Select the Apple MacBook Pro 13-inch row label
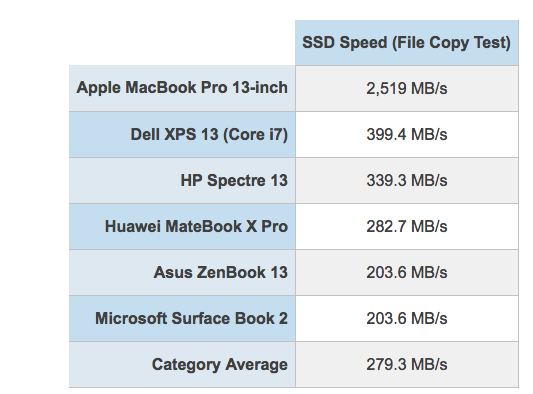This screenshot has height=394, width=533. (182, 88)
